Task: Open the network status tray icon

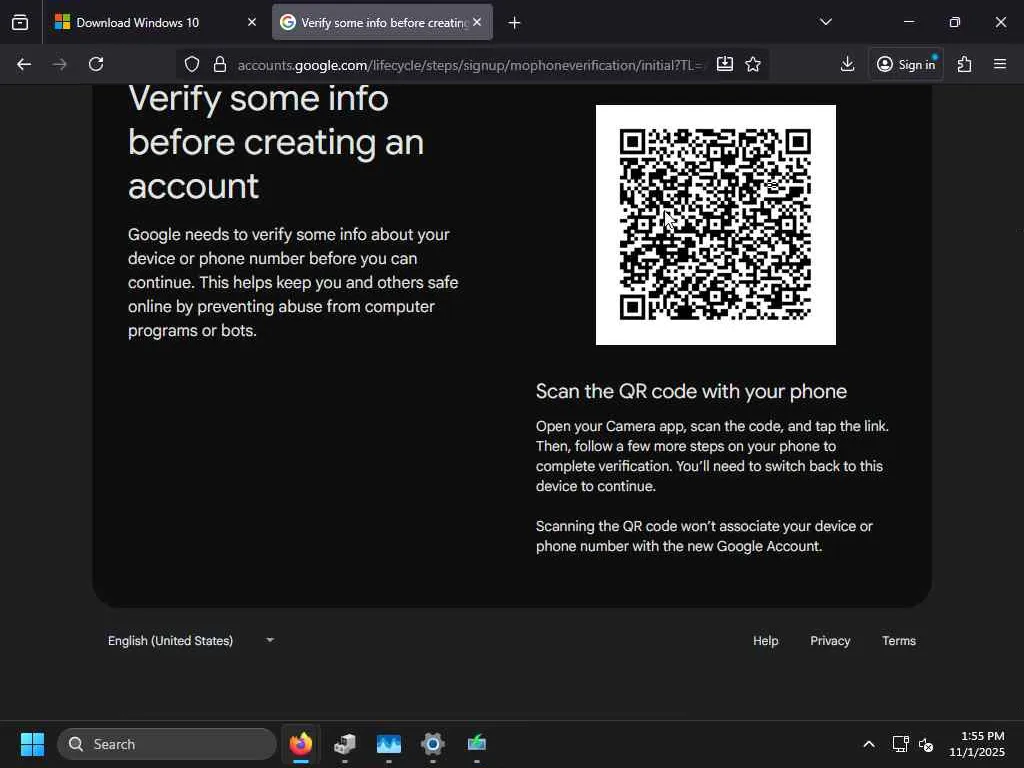Action: 901,744
